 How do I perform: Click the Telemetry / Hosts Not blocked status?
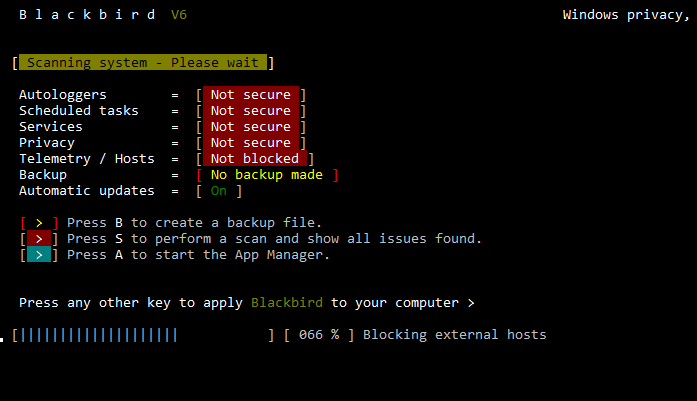click(x=255, y=158)
